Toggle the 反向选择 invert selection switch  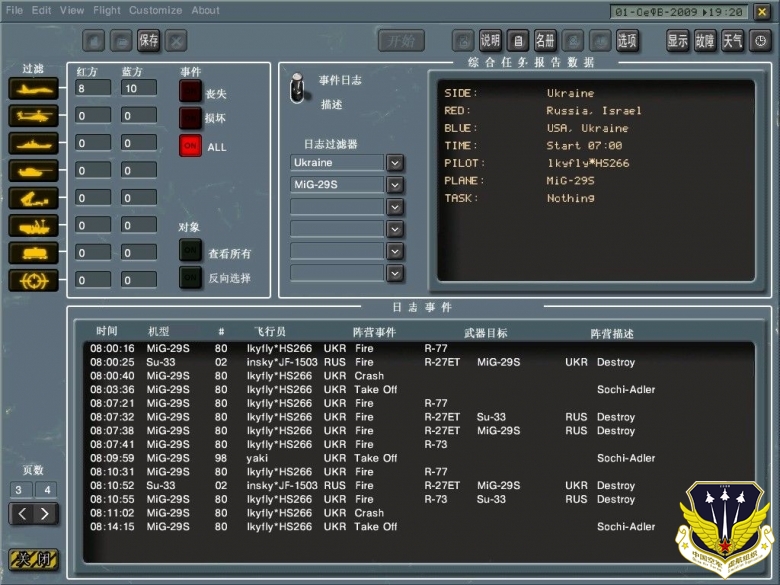pyautogui.click(x=191, y=278)
